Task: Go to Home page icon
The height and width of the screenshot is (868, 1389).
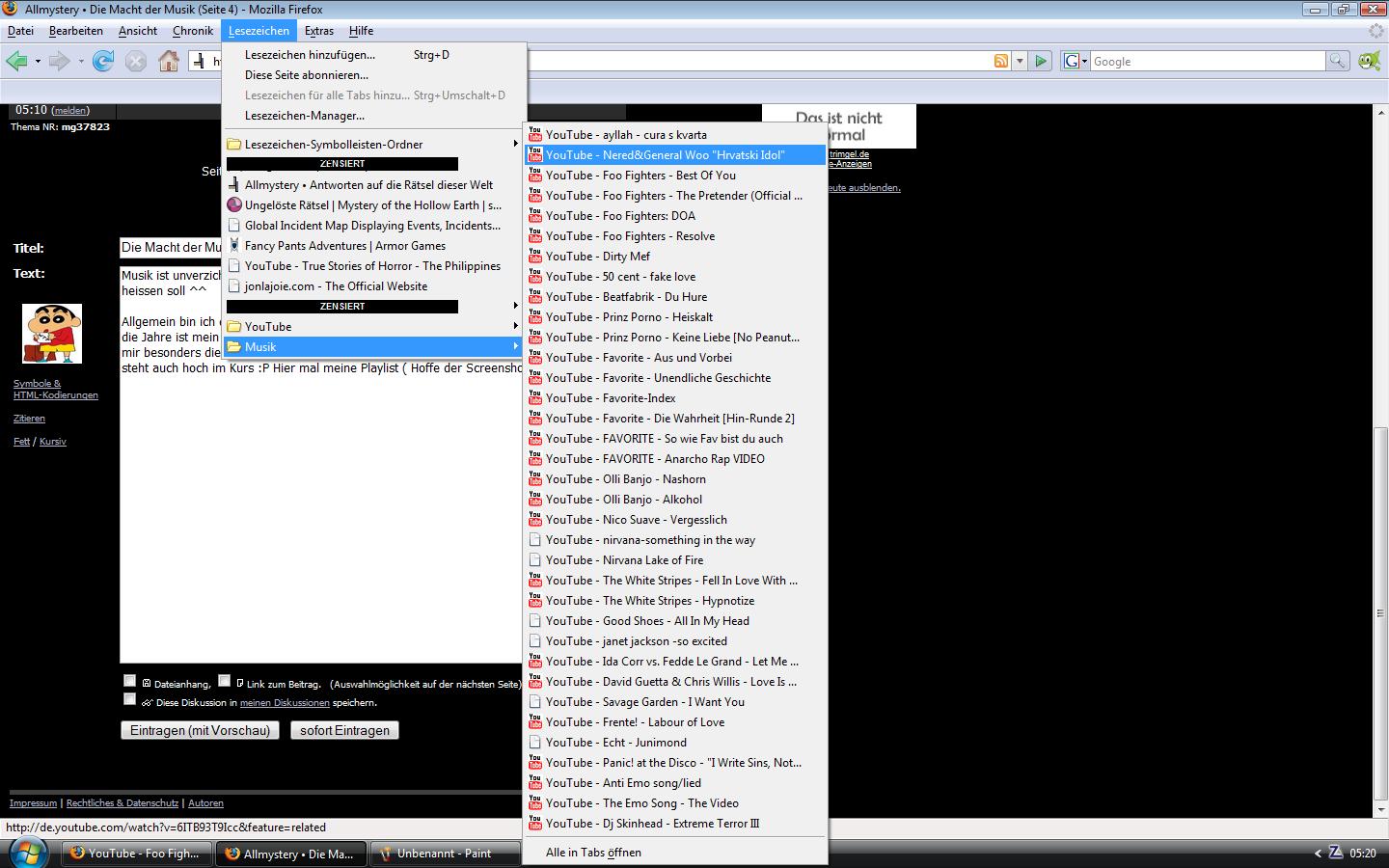Action: point(169,61)
